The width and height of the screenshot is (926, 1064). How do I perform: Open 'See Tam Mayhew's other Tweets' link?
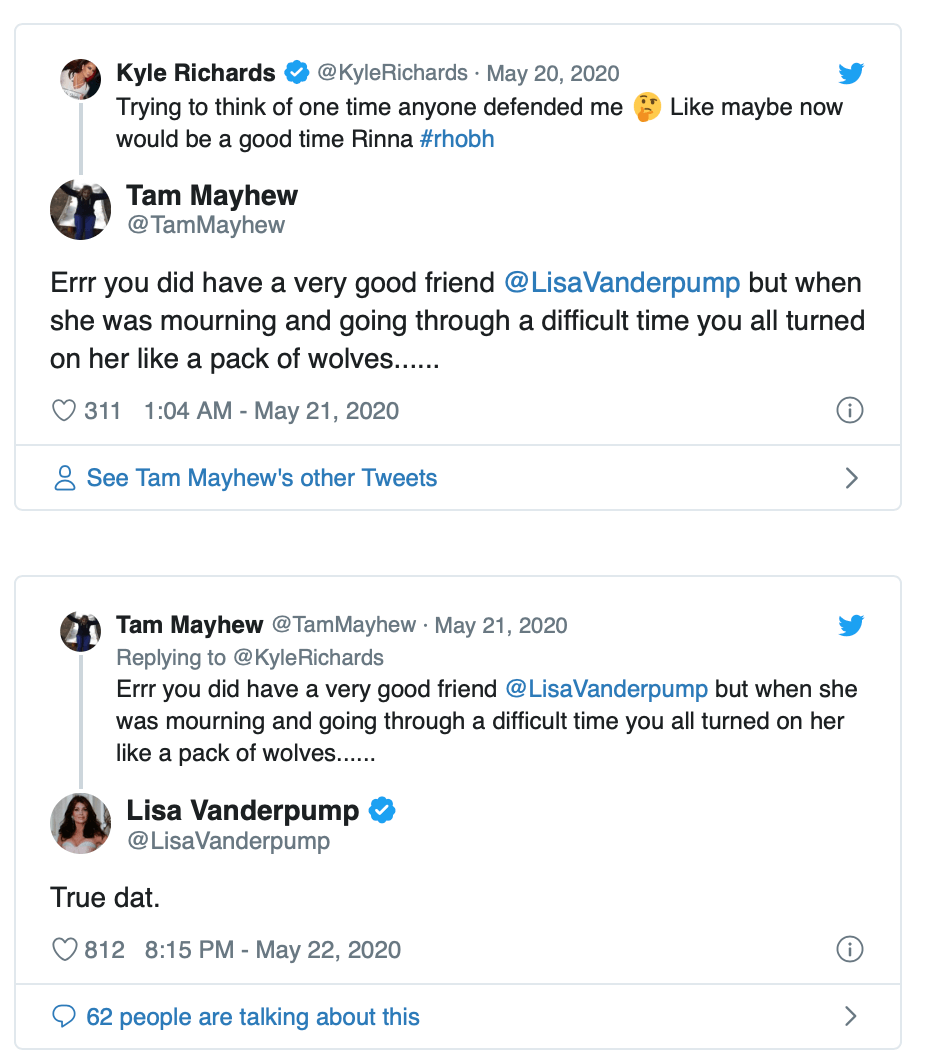[x=262, y=478]
